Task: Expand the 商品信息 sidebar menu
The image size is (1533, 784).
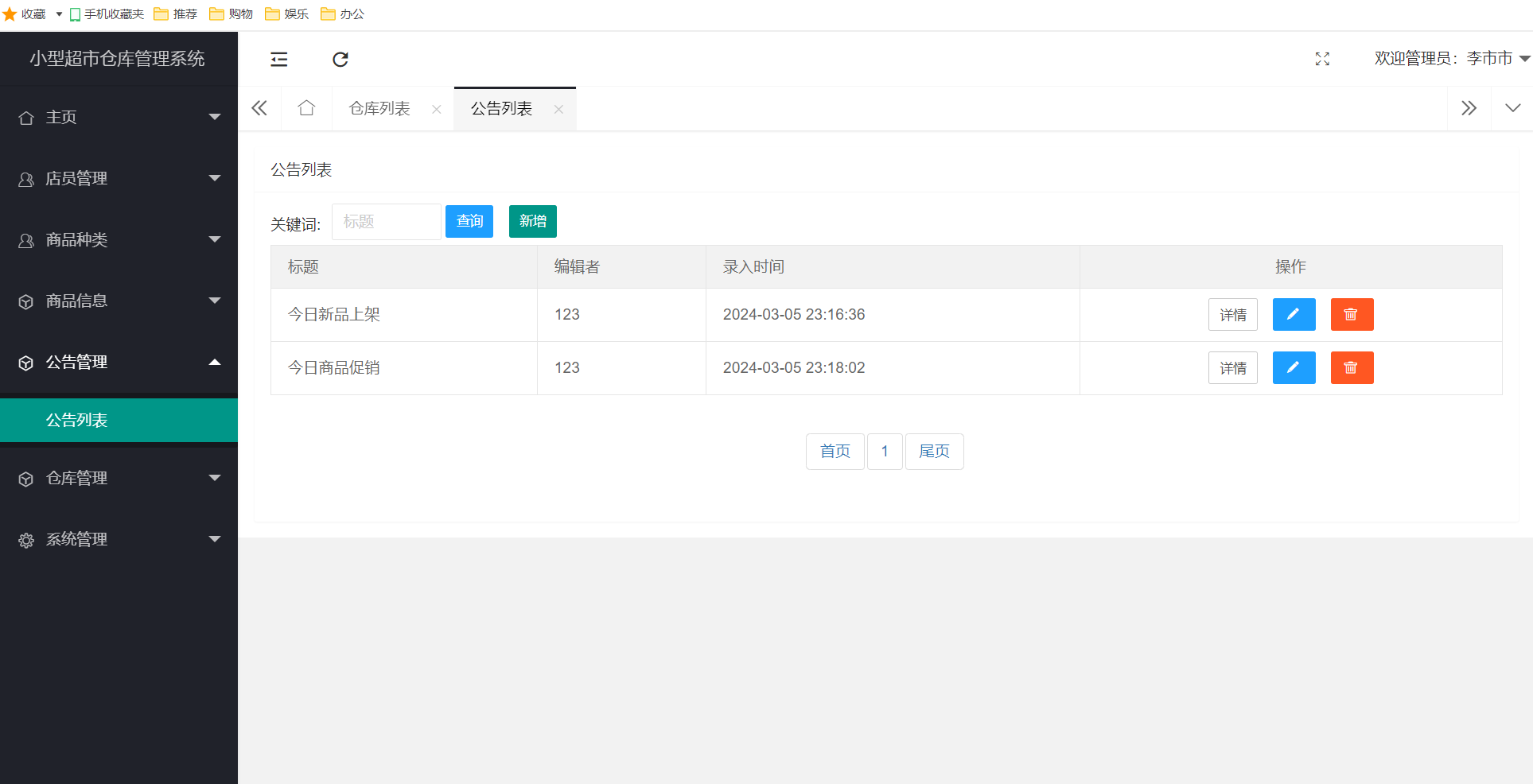Action: pyautogui.click(x=119, y=301)
